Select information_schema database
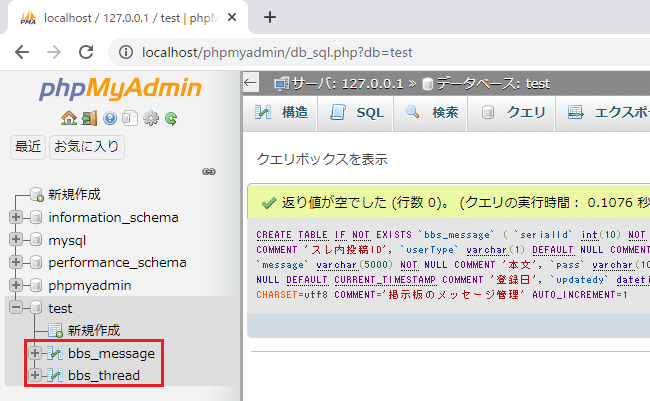Image resolution: width=650 pixels, height=401 pixels. pos(113,217)
